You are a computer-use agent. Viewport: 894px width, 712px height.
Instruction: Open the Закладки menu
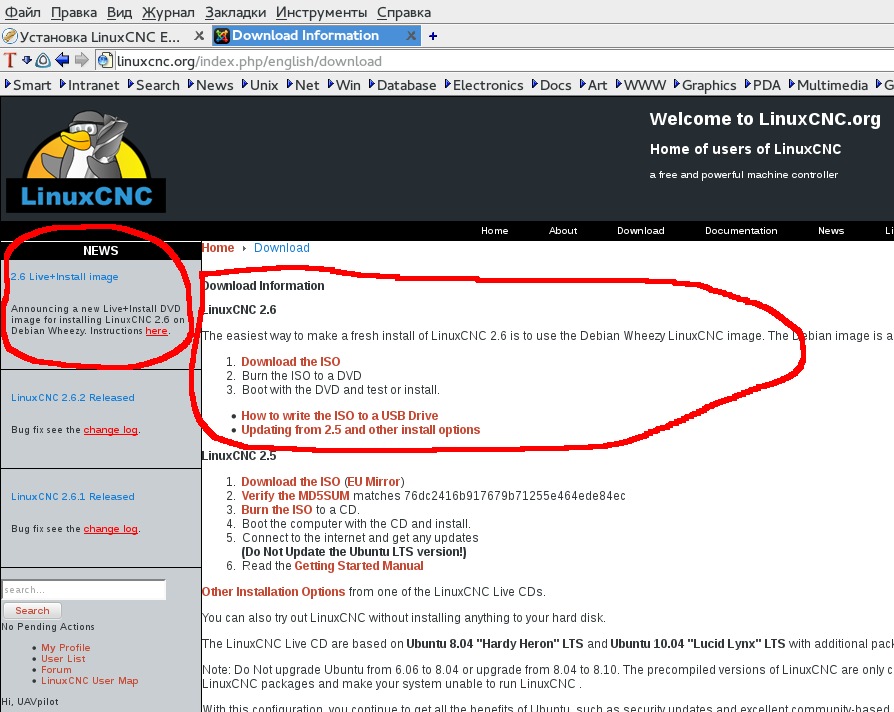(235, 12)
